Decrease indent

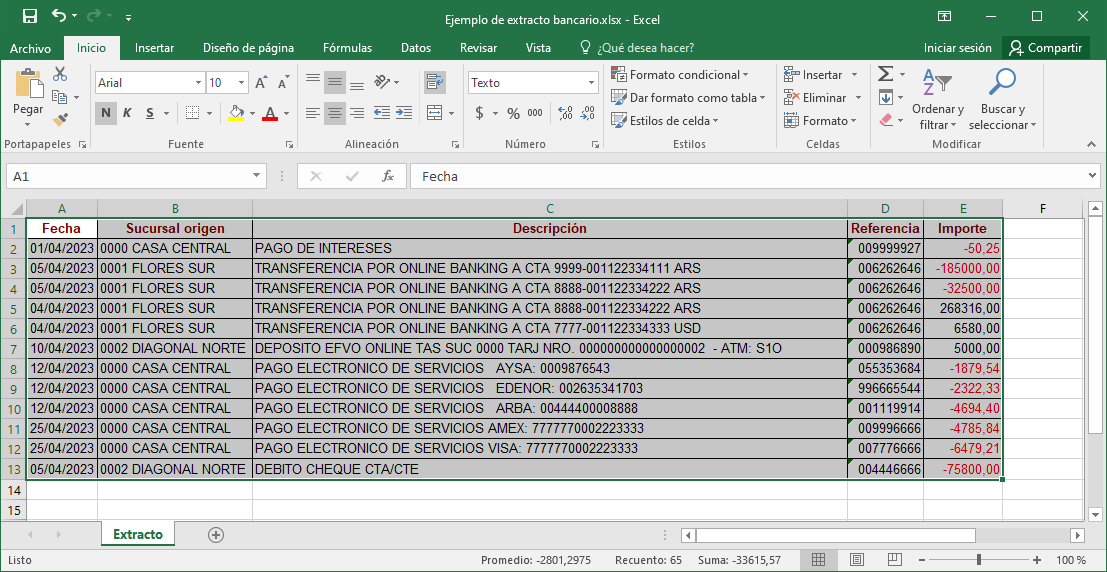(382, 113)
